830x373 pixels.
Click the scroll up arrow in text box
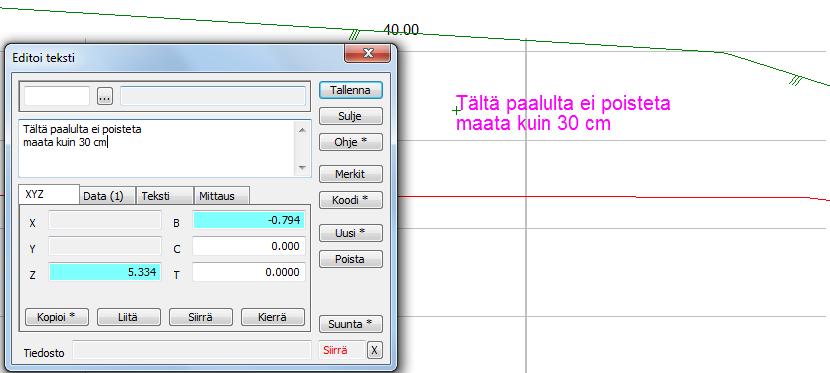click(302, 130)
